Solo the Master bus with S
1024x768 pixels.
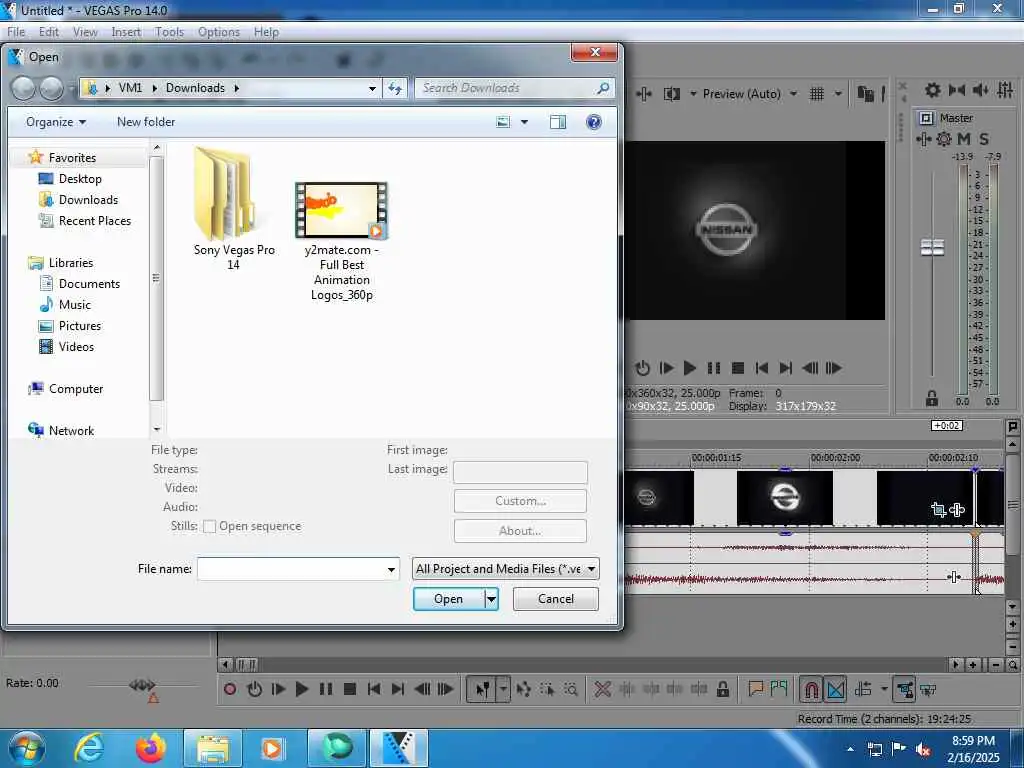tap(984, 138)
